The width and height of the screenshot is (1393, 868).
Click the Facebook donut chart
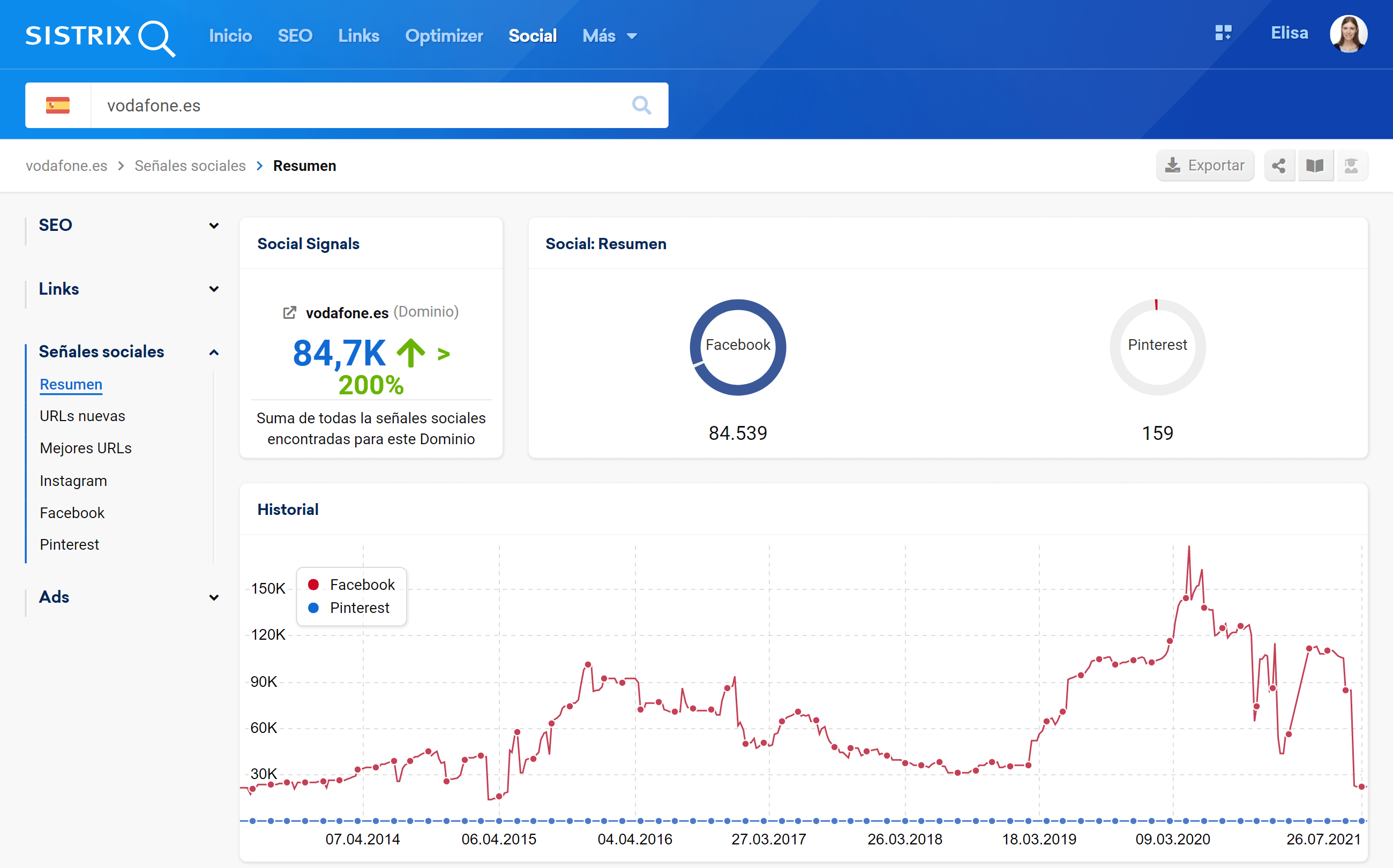tap(738, 347)
